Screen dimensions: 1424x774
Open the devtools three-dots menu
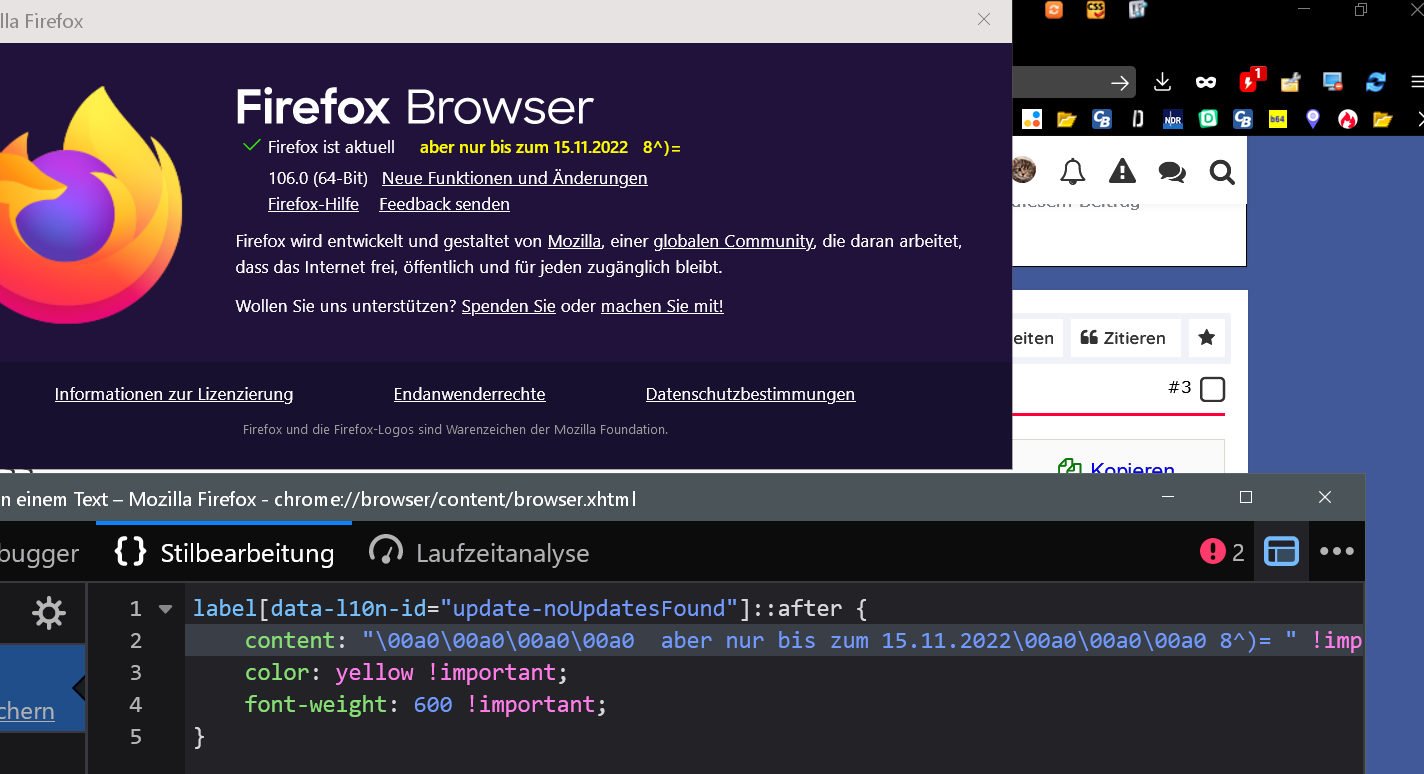[1336, 551]
